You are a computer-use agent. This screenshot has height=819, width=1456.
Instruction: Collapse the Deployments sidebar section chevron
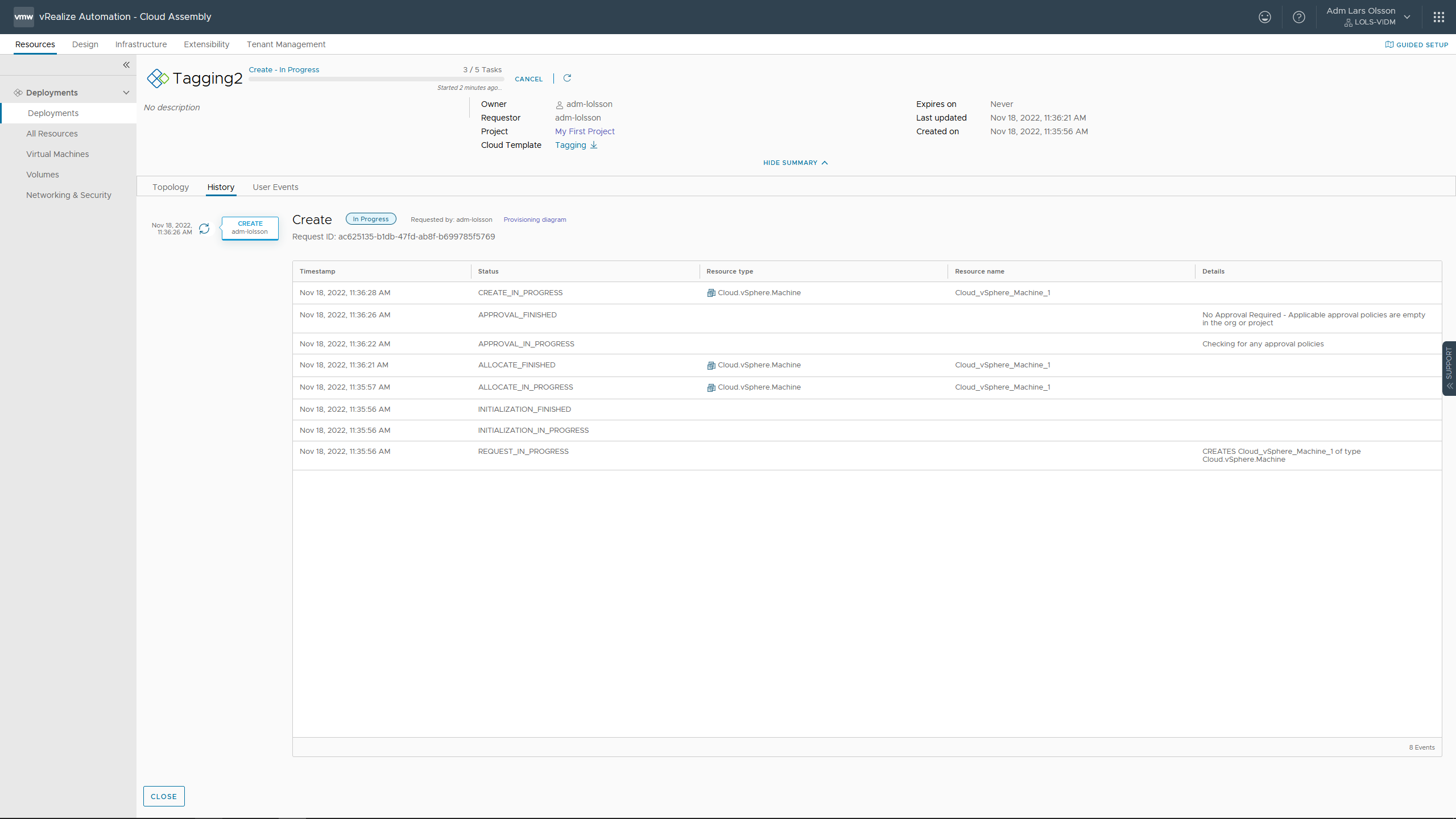[126, 93]
